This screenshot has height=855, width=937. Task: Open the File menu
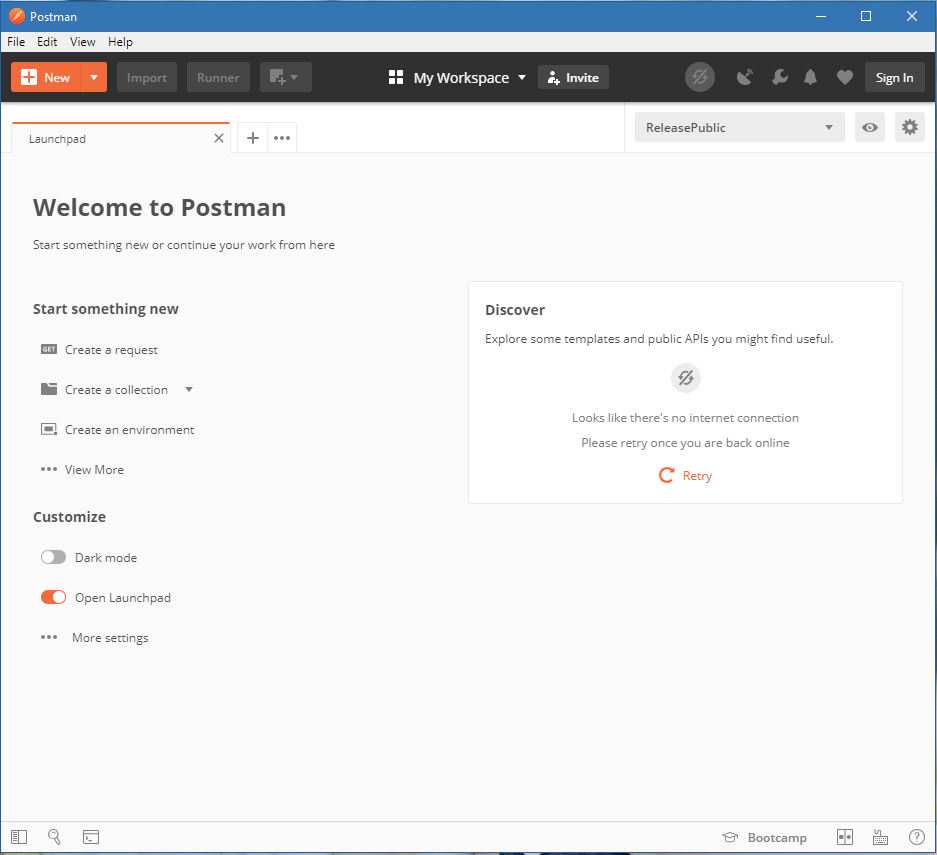point(15,41)
